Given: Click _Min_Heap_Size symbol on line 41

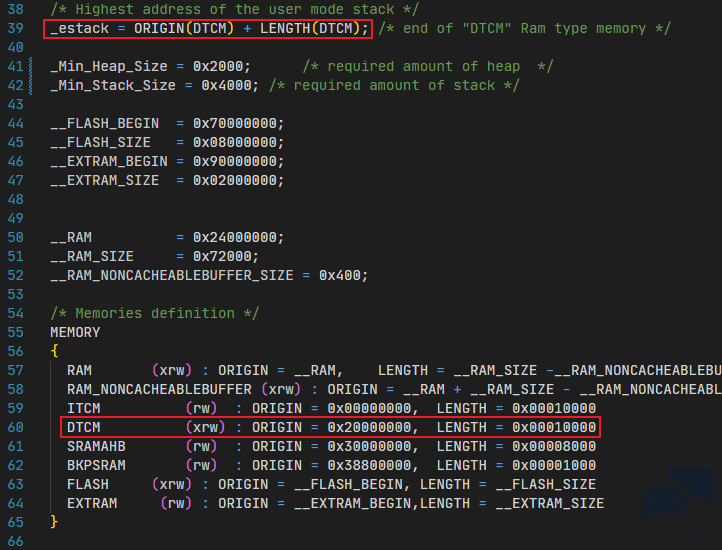Looking at the screenshot, I should point(109,66).
